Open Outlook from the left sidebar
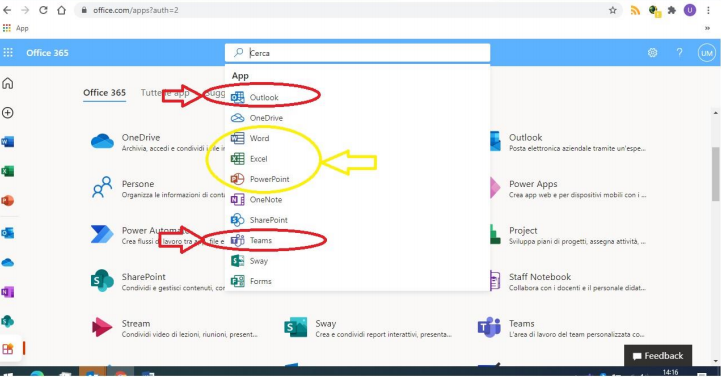 click(8, 233)
